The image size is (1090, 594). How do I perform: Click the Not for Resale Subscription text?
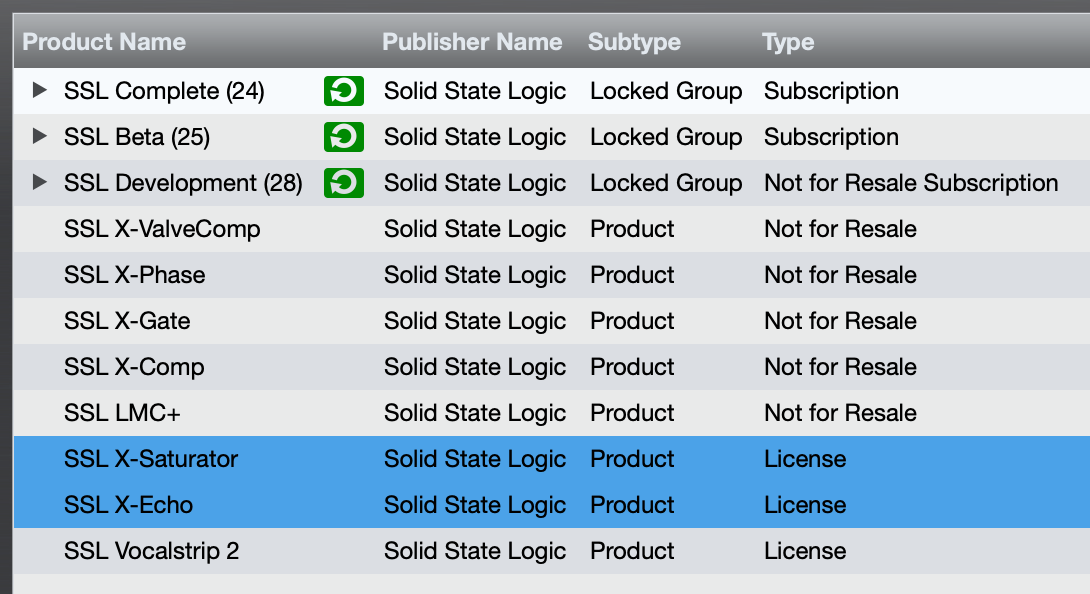tap(911, 183)
